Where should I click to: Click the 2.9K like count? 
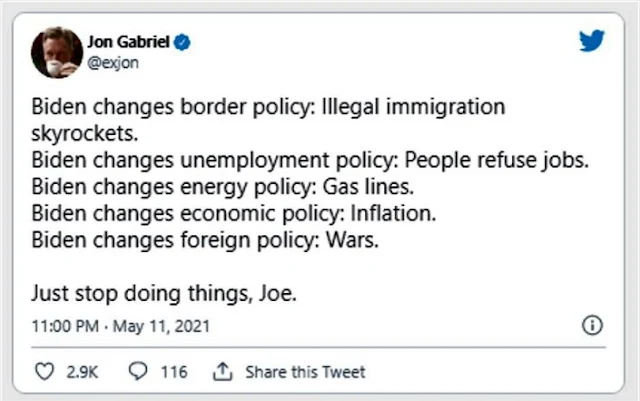[x=82, y=372]
